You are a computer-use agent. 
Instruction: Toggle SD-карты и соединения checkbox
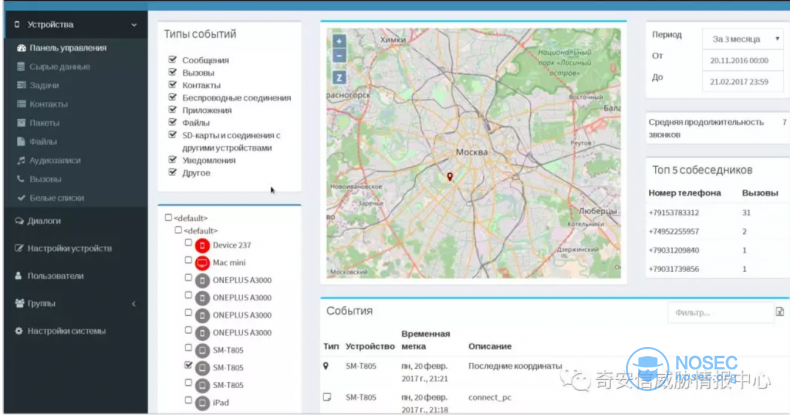(173, 134)
